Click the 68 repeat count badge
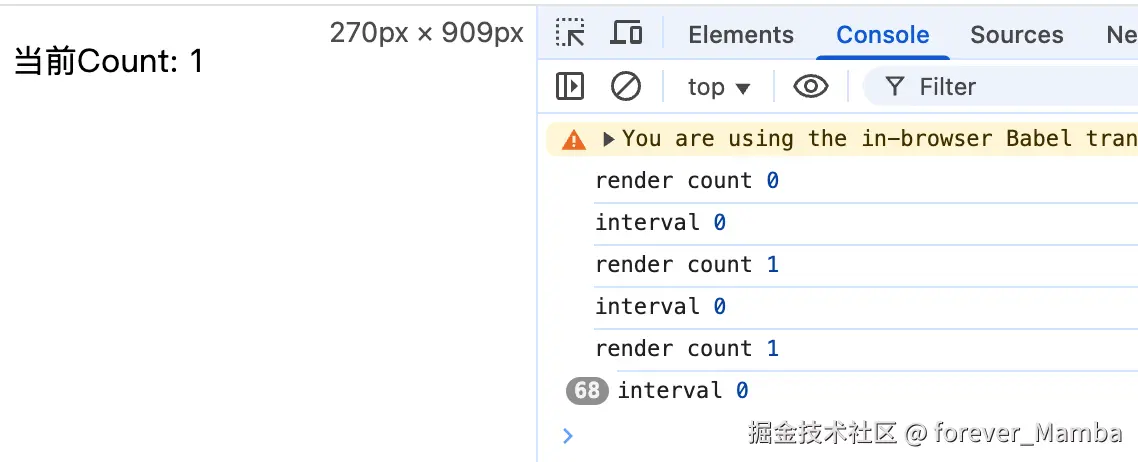This screenshot has height=462, width=1138. (586, 391)
